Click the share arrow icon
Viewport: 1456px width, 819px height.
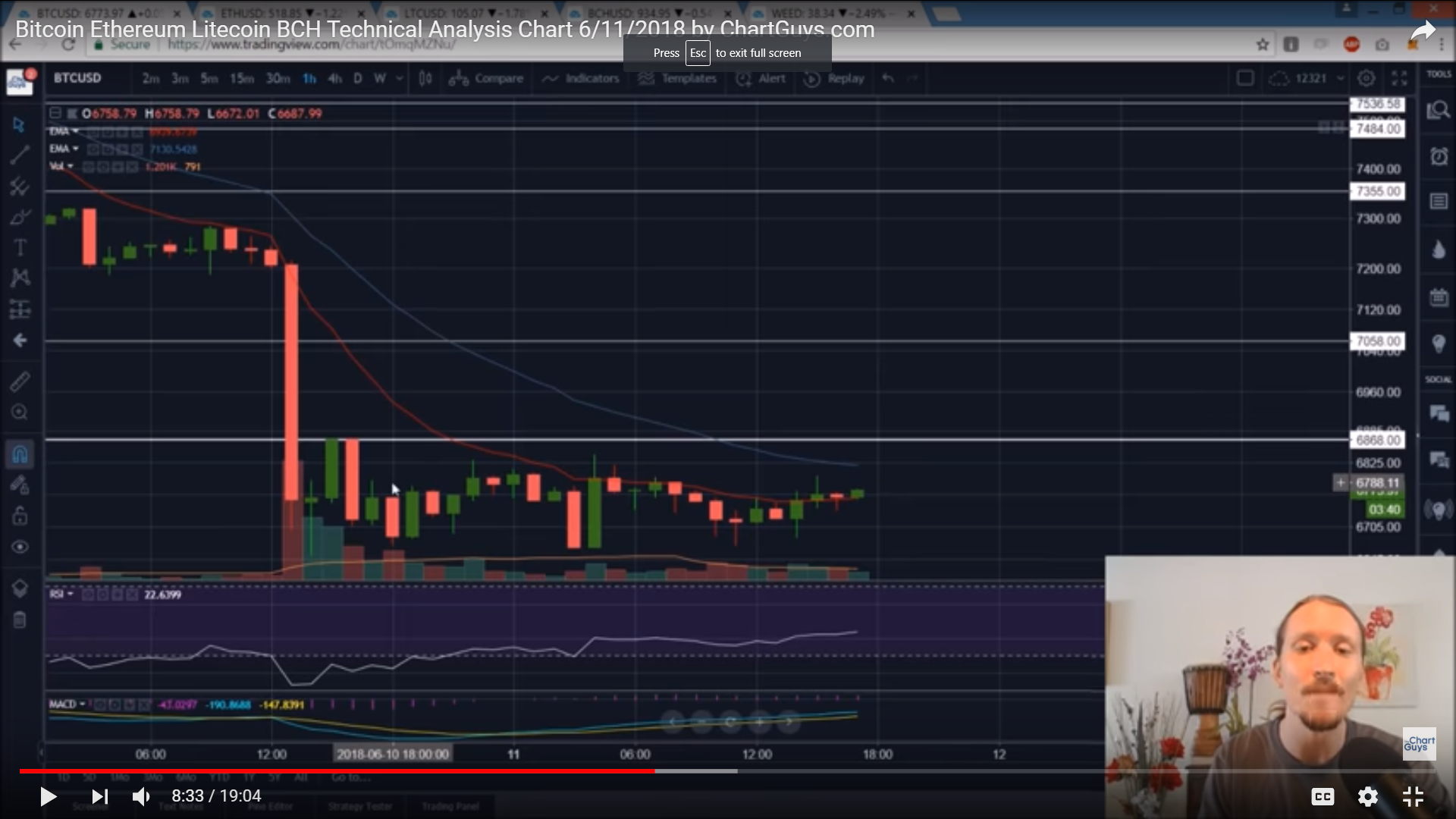pos(1423,32)
